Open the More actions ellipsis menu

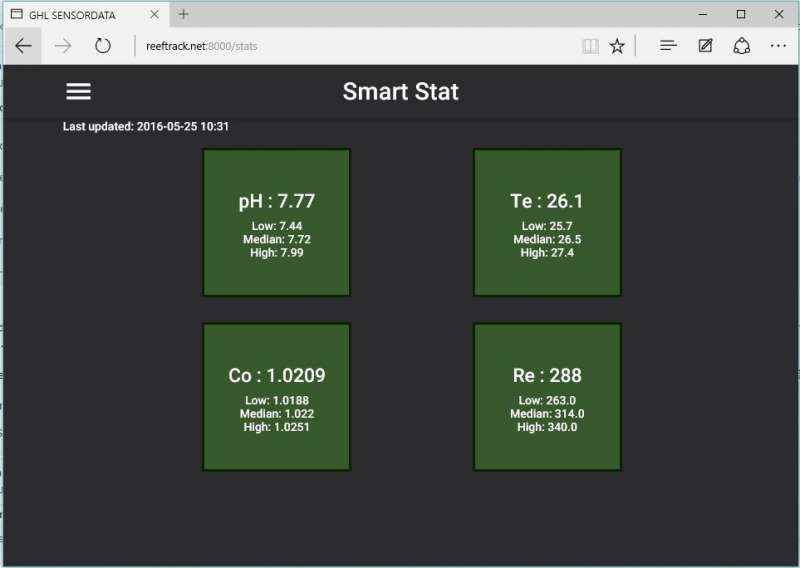[x=778, y=46]
